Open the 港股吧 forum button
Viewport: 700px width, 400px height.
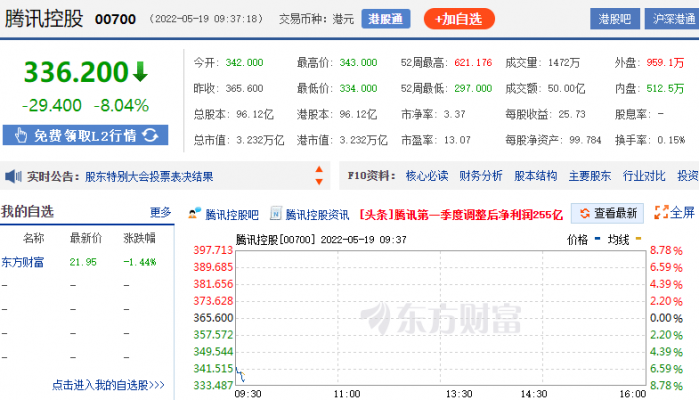coord(614,18)
